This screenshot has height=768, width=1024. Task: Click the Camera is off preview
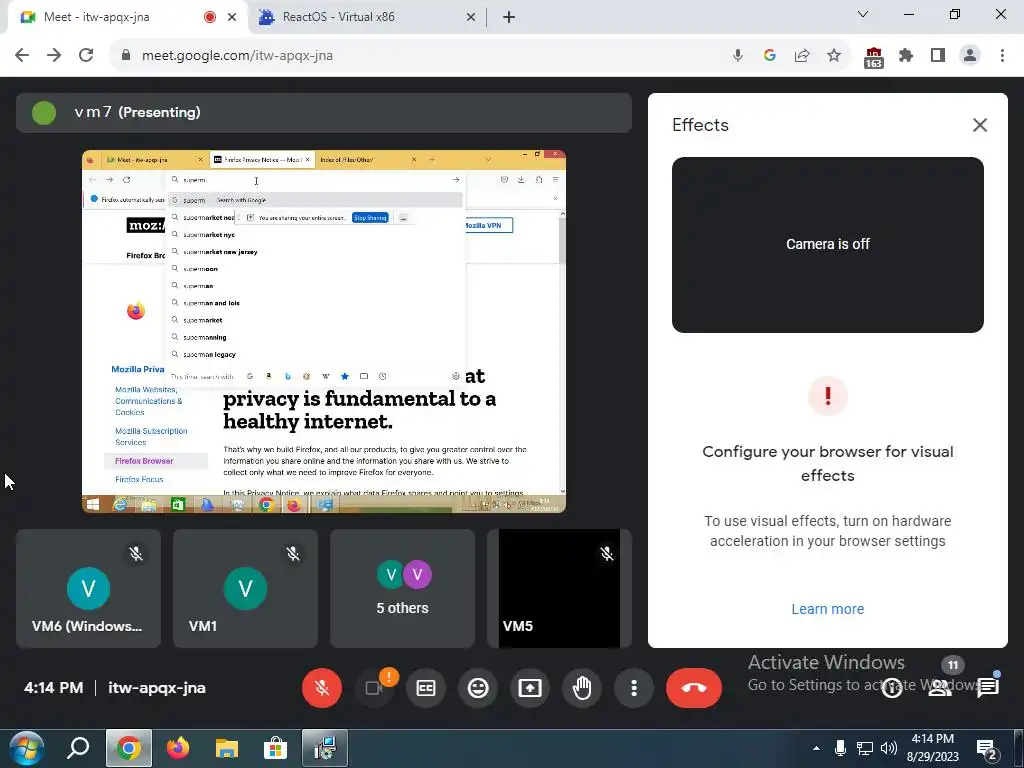coord(827,244)
